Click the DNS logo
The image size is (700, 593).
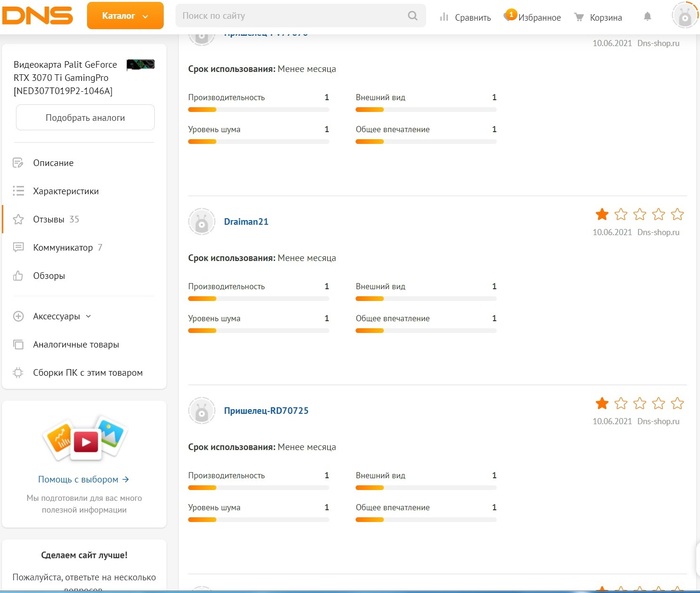pos(37,15)
